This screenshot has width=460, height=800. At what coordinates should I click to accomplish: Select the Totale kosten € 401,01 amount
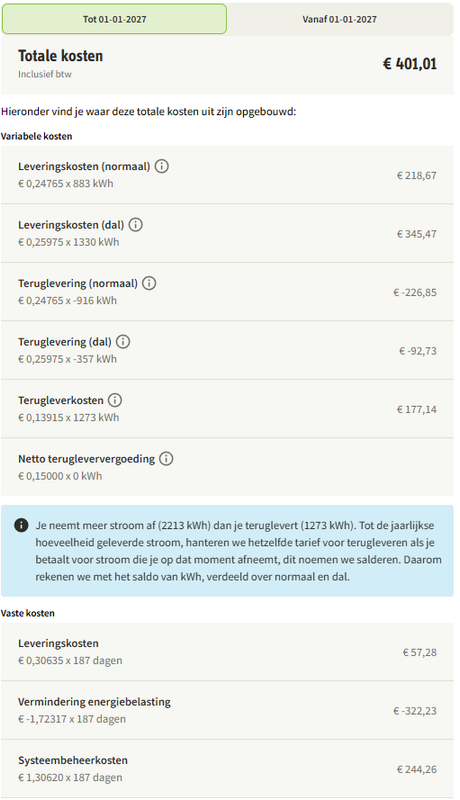point(410,64)
